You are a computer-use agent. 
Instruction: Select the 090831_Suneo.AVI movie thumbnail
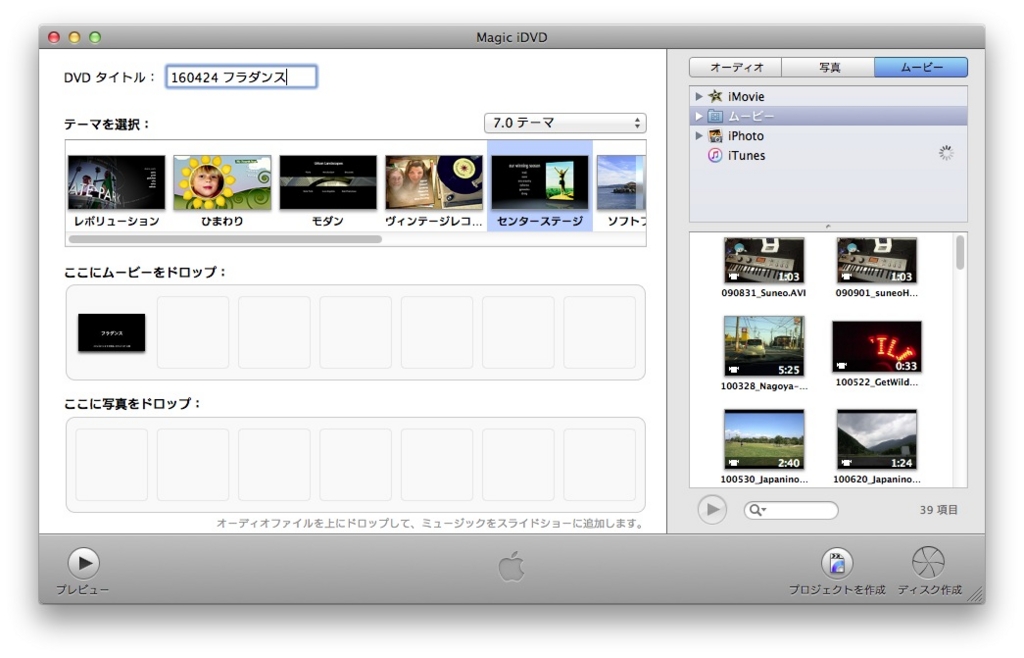(x=763, y=260)
